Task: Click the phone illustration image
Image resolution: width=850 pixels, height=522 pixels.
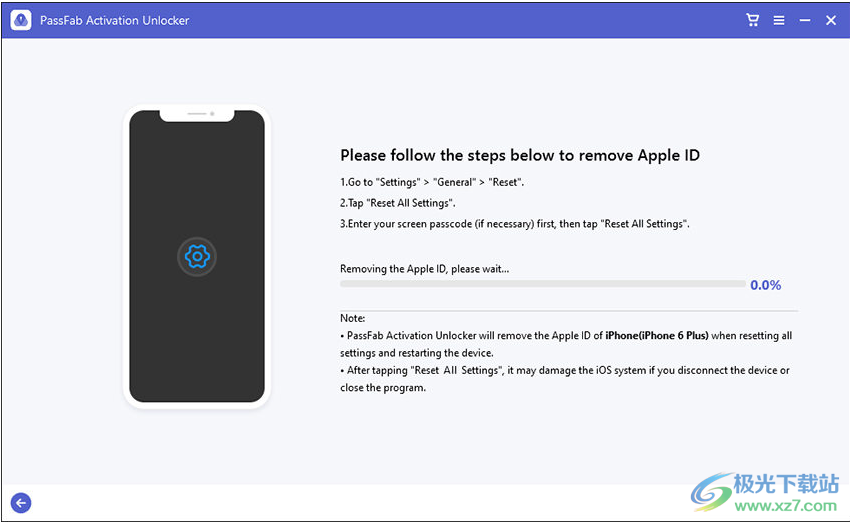Action: pyautogui.click(x=197, y=256)
